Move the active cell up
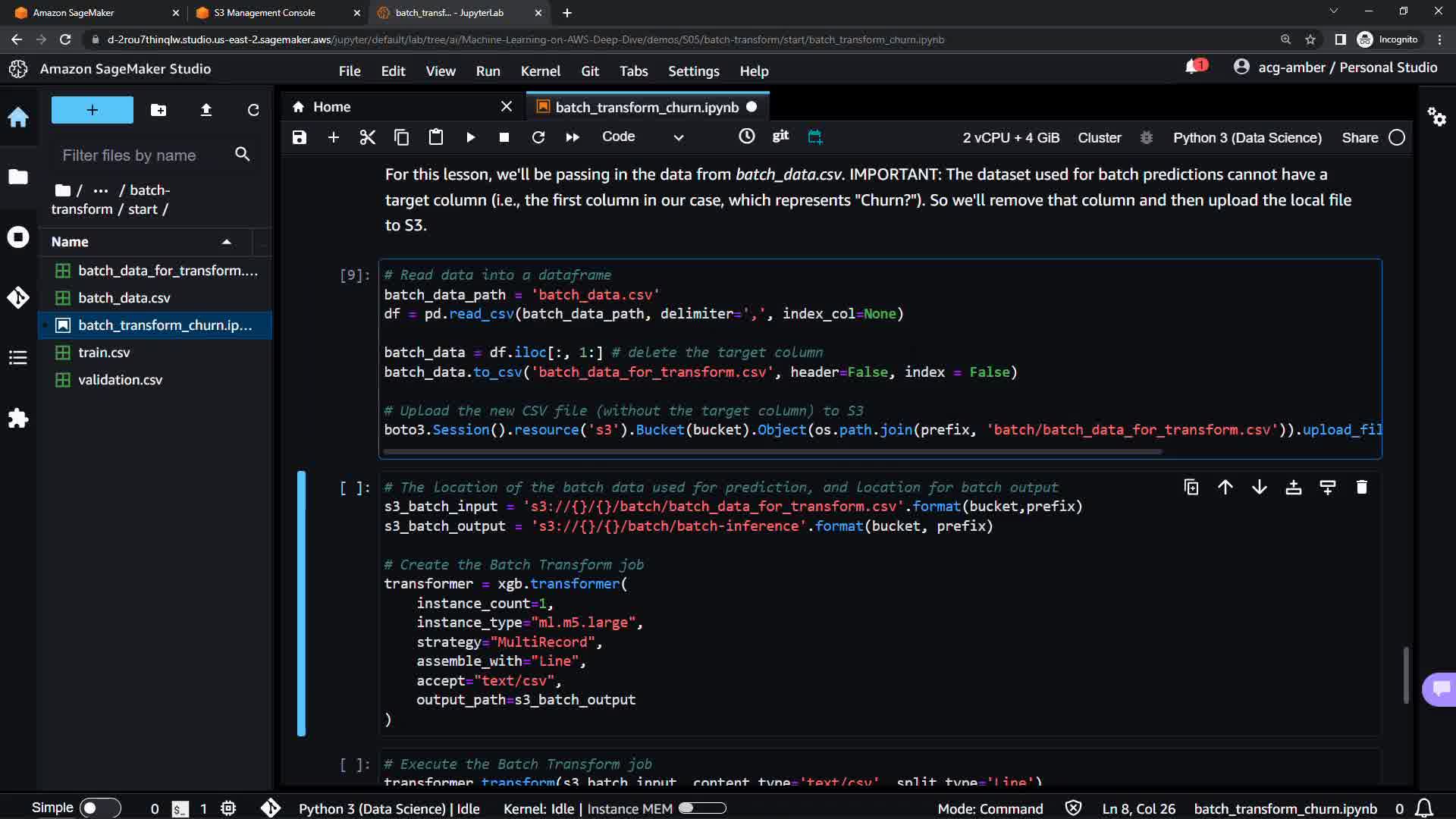The height and width of the screenshot is (819, 1456). [1225, 488]
